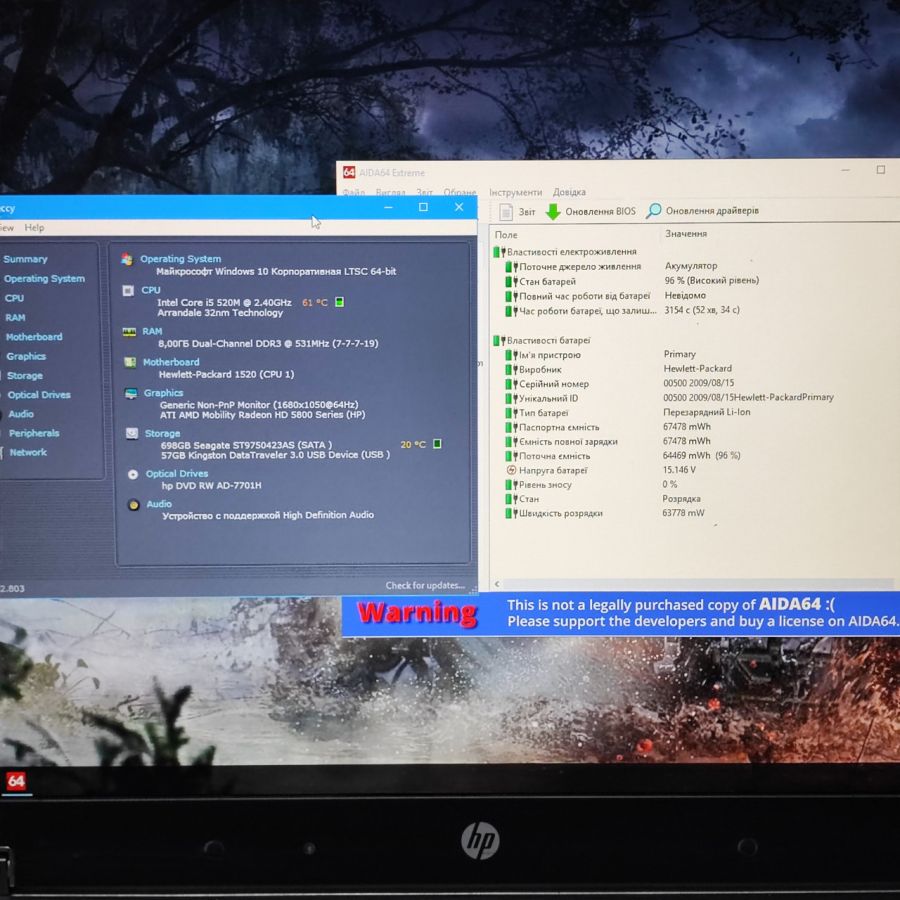The image size is (900, 900).
Task: Open the Graphics heading link in summary
Action: 164,393
